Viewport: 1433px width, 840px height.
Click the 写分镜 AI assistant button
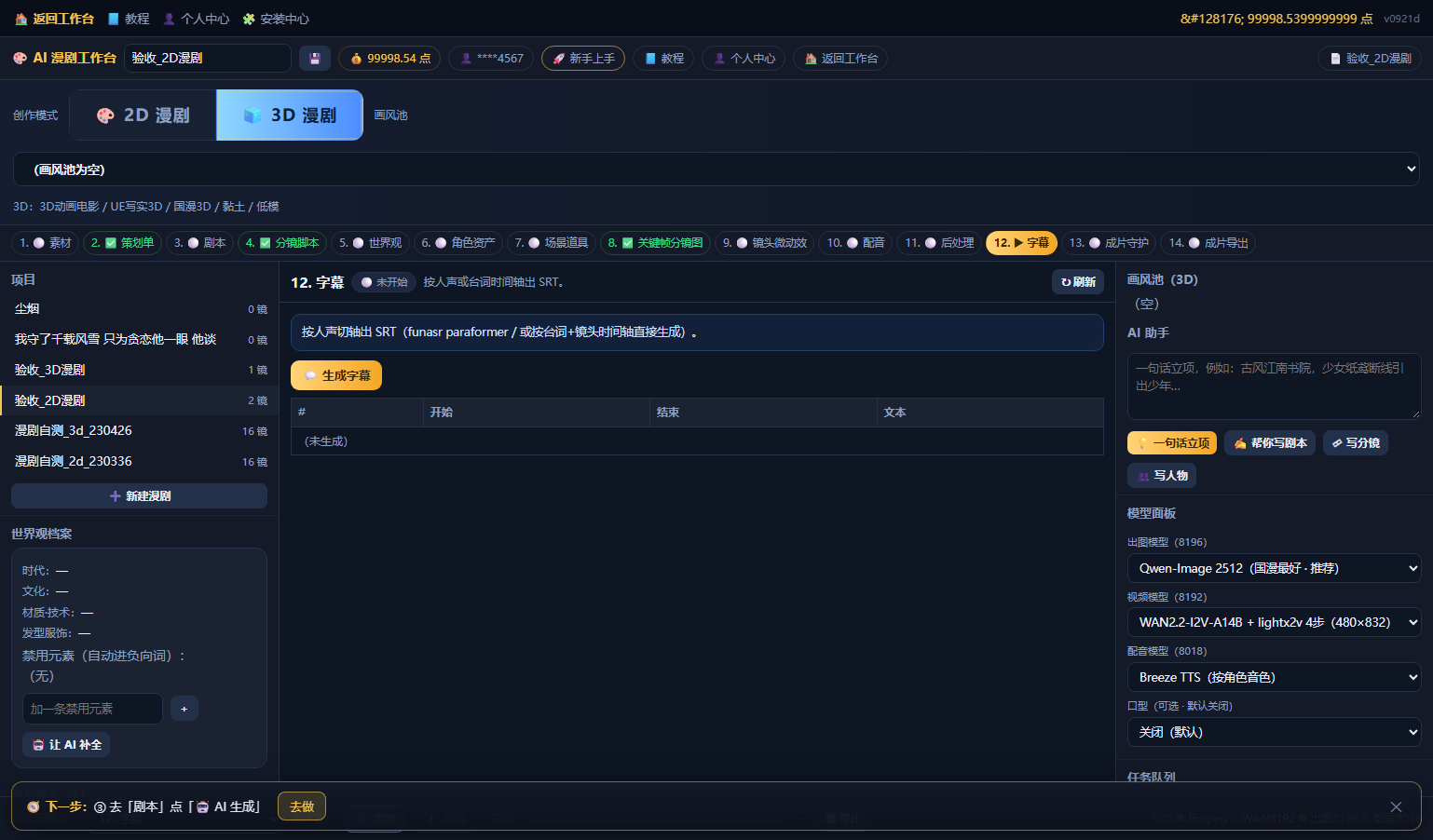[1356, 443]
